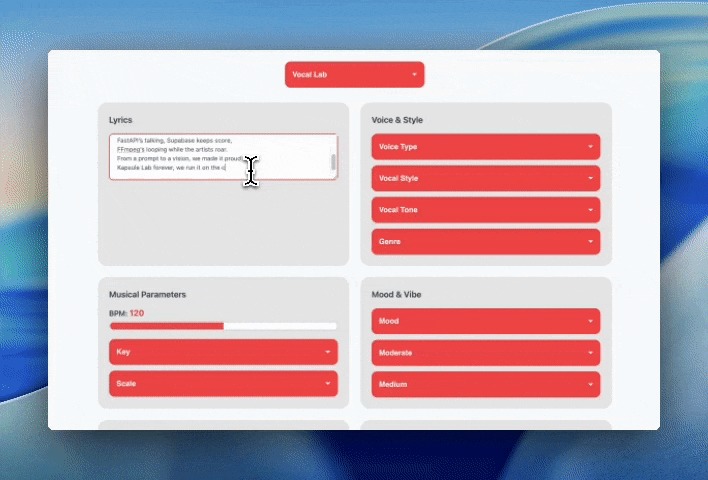The width and height of the screenshot is (708, 480).
Task: Select a Mood from the dropdown
Action: click(486, 321)
